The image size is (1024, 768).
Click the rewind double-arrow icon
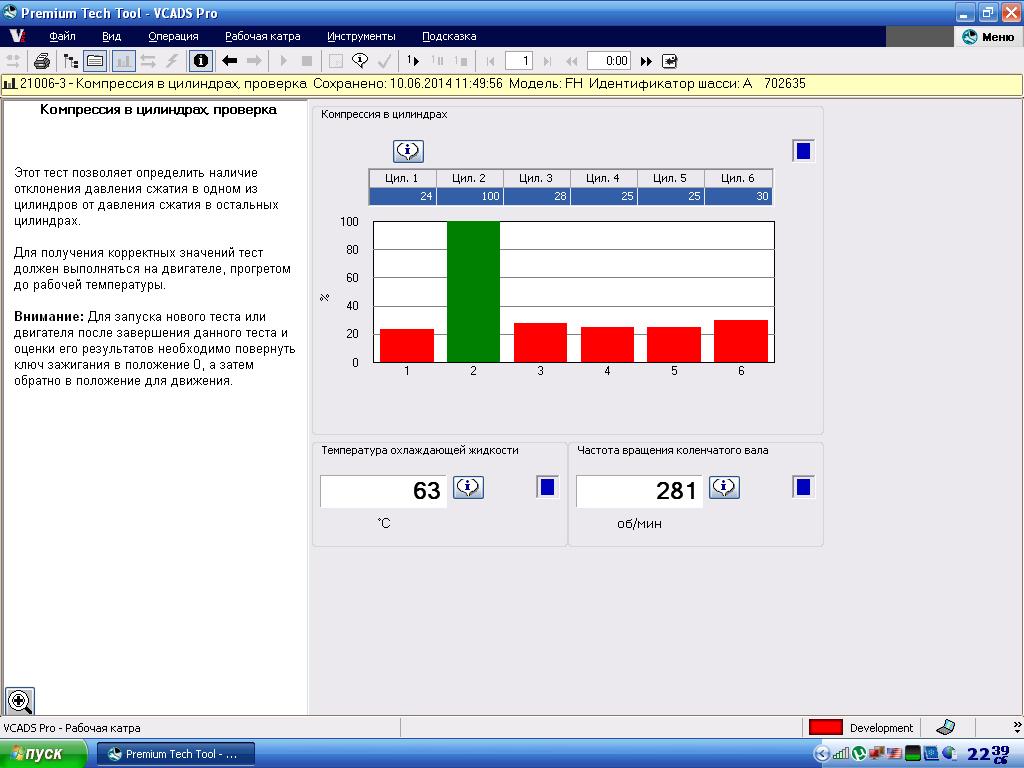(571, 61)
